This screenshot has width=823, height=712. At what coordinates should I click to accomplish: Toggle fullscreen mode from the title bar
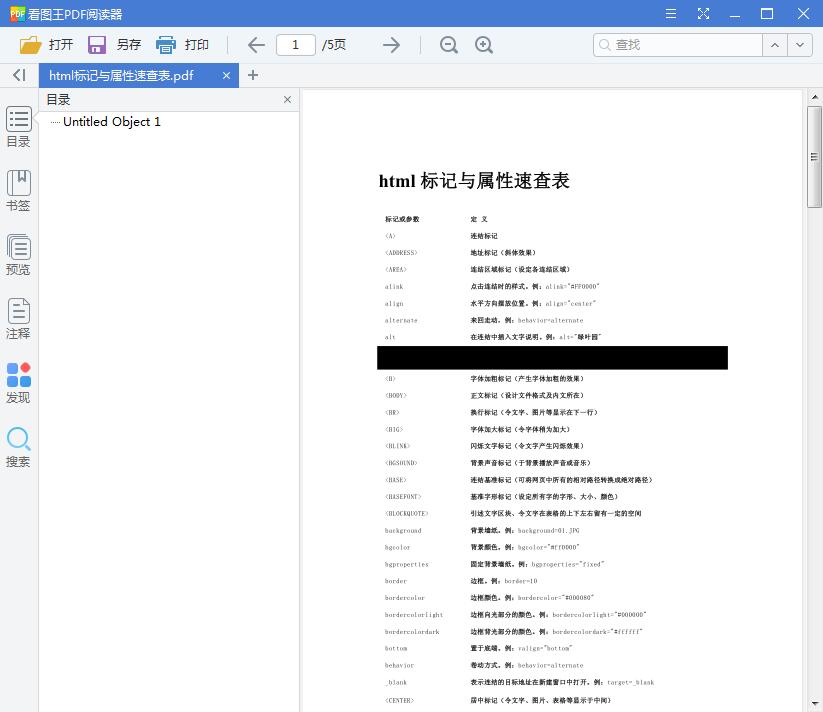point(703,14)
